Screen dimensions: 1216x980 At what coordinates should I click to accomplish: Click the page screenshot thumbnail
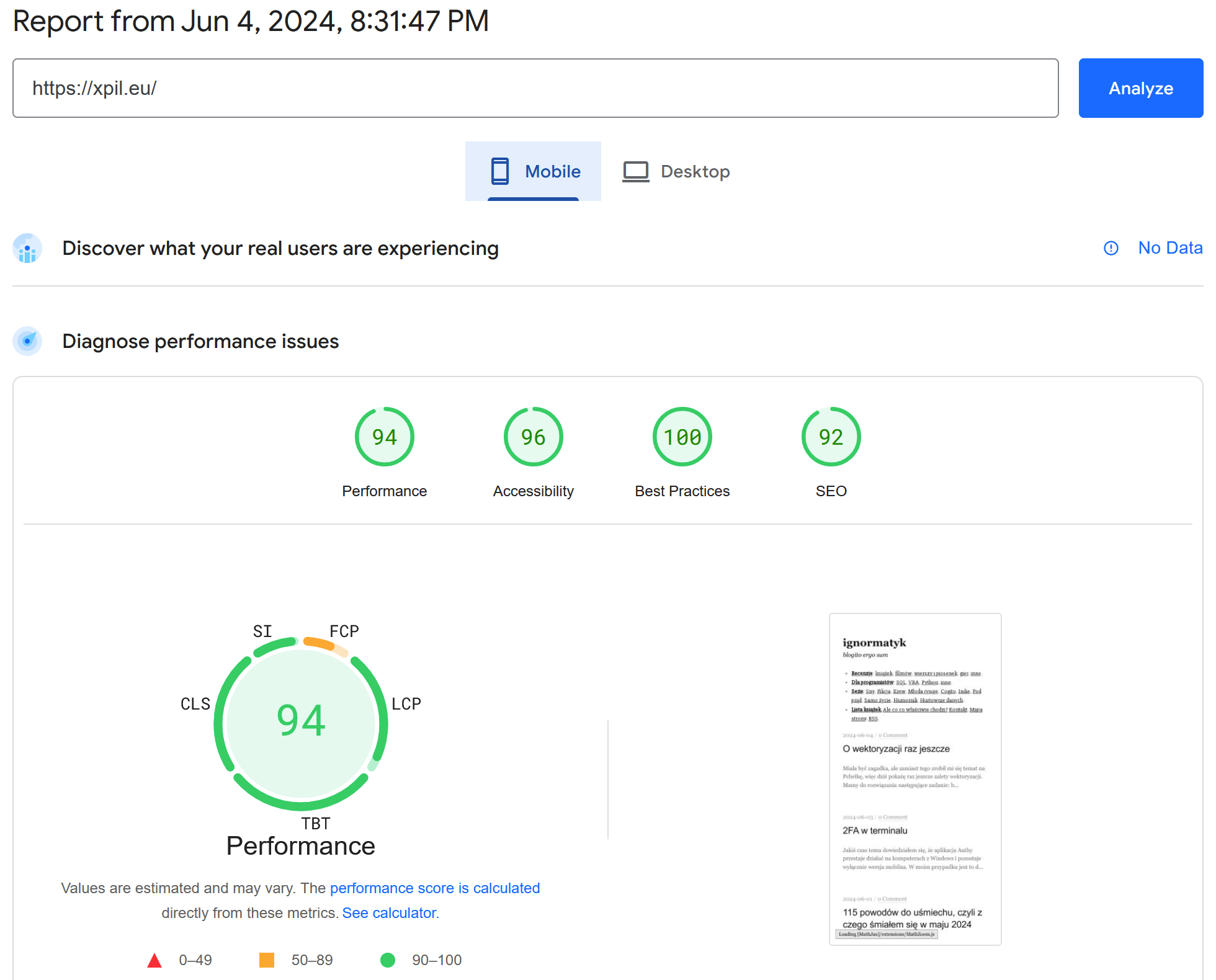(914, 779)
